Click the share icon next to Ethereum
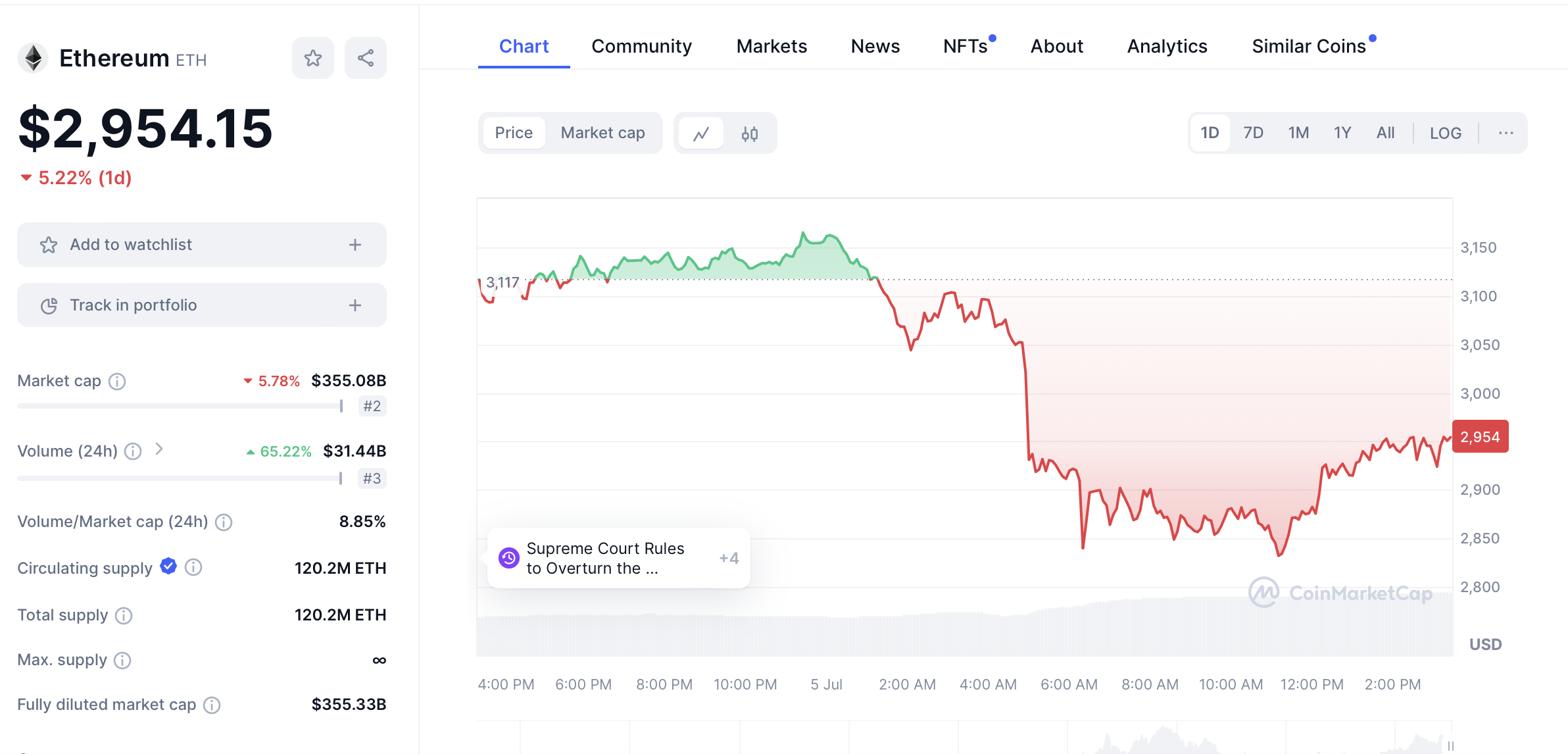This screenshot has height=754, width=1568. [x=366, y=58]
